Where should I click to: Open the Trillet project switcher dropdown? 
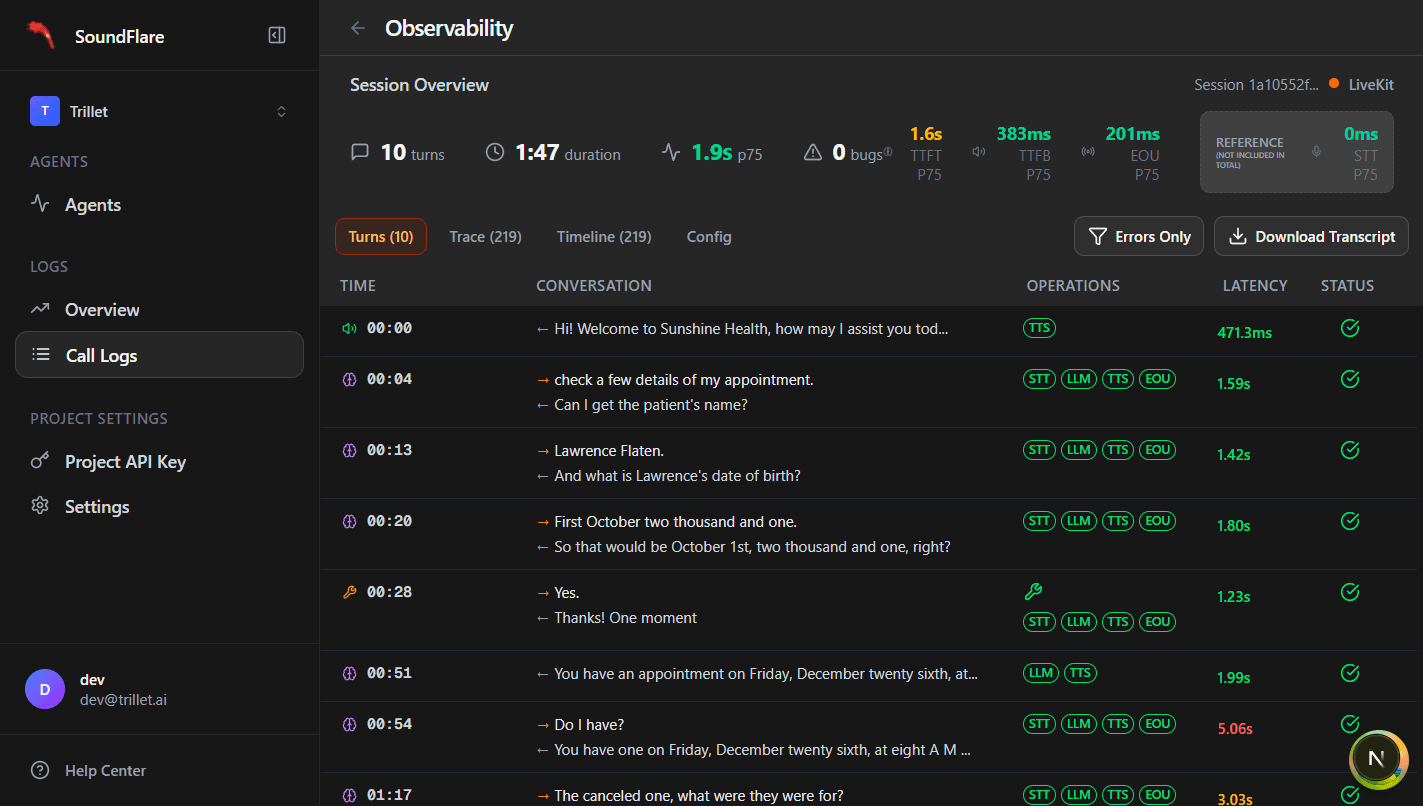[x=160, y=111]
